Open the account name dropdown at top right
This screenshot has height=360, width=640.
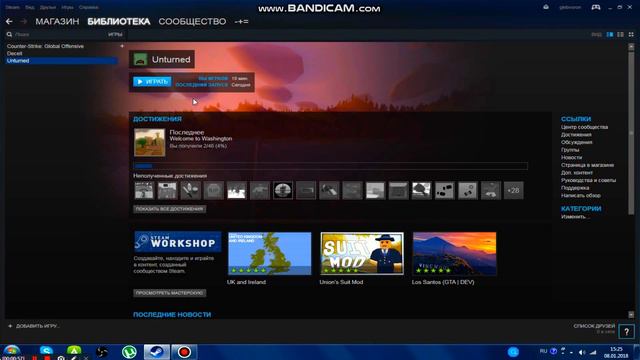[x=570, y=7]
